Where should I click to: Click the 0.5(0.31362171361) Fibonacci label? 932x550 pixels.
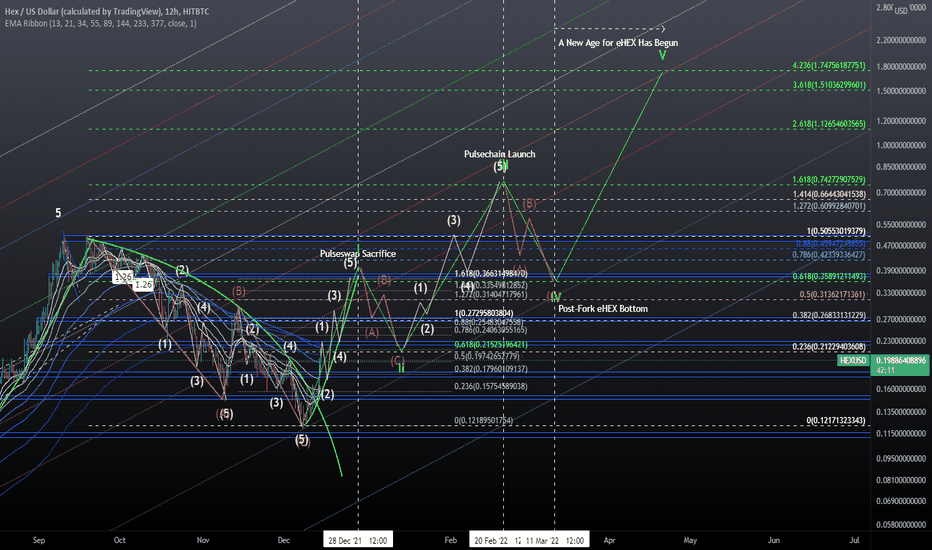click(x=832, y=294)
